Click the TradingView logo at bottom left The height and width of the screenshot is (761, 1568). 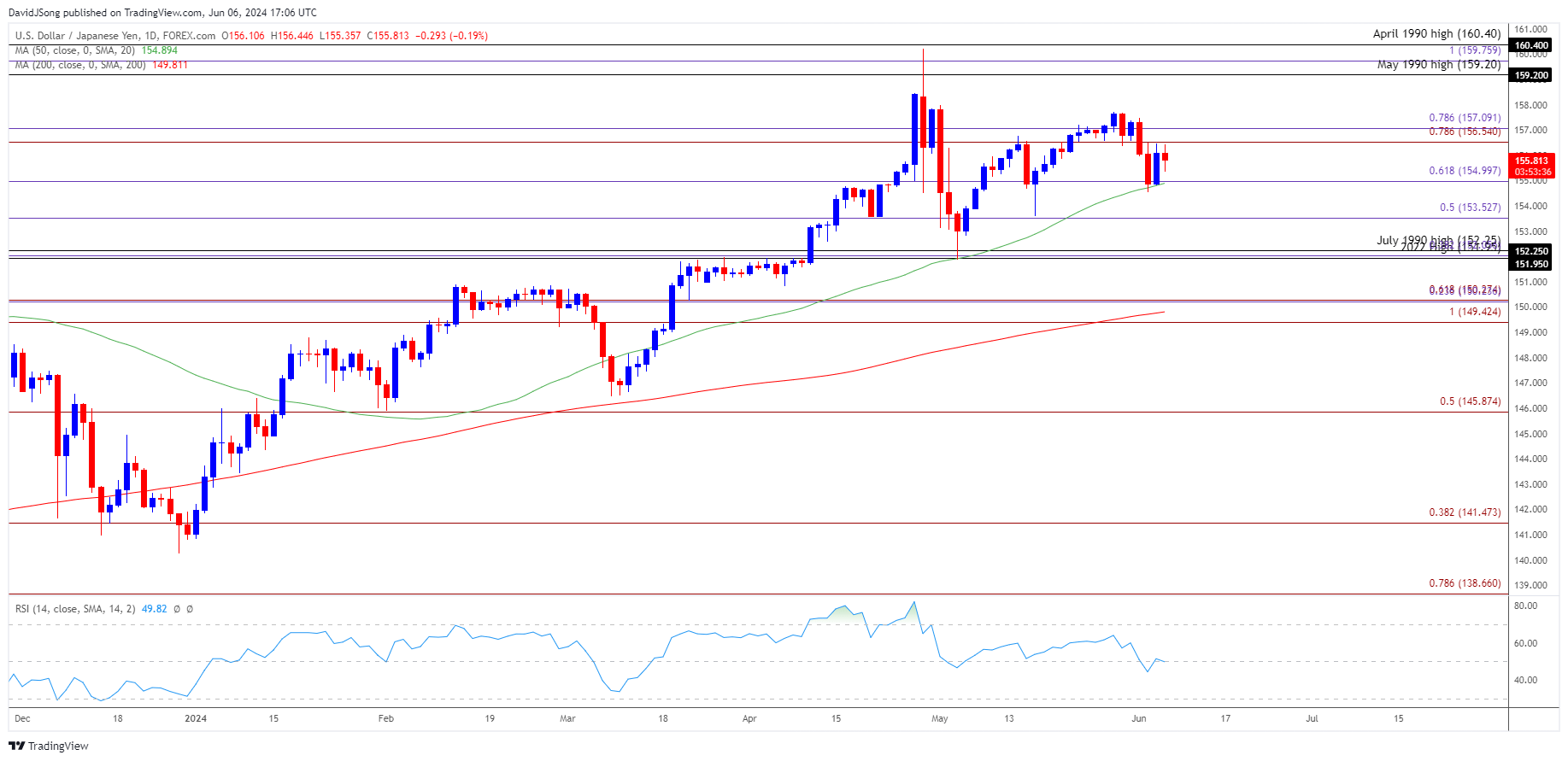coord(49,746)
